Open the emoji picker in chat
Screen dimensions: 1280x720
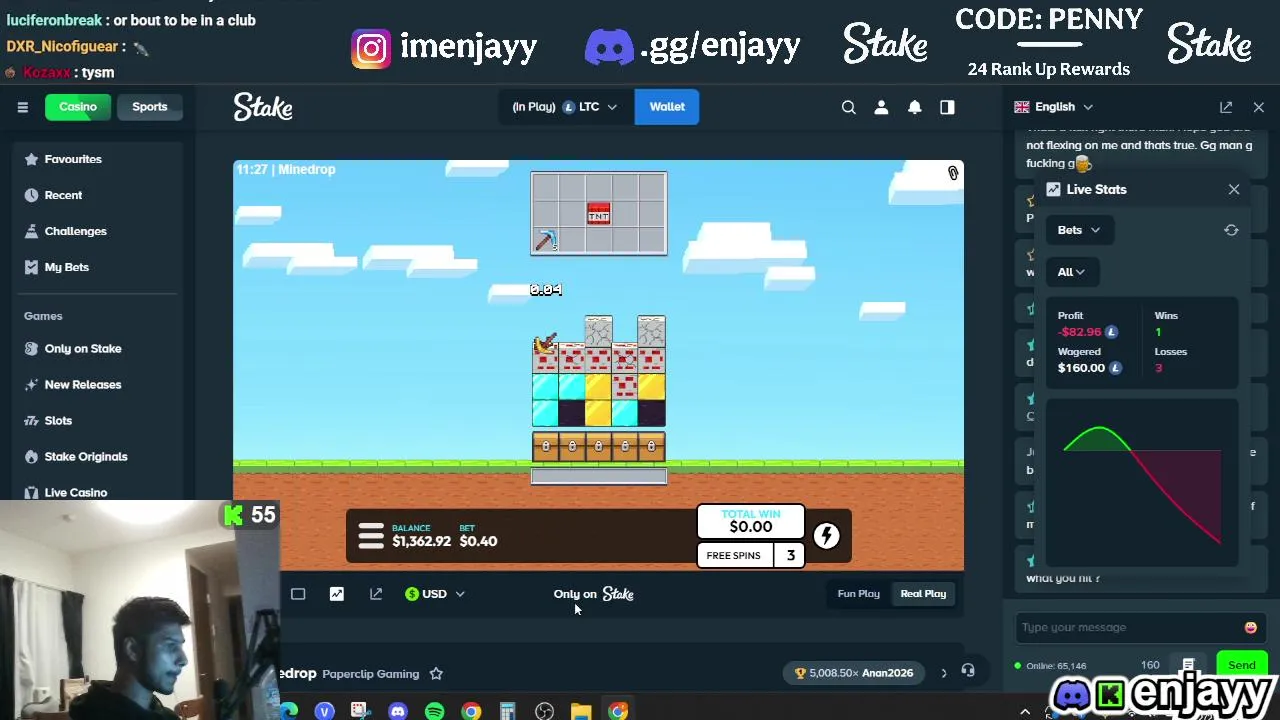1250,627
